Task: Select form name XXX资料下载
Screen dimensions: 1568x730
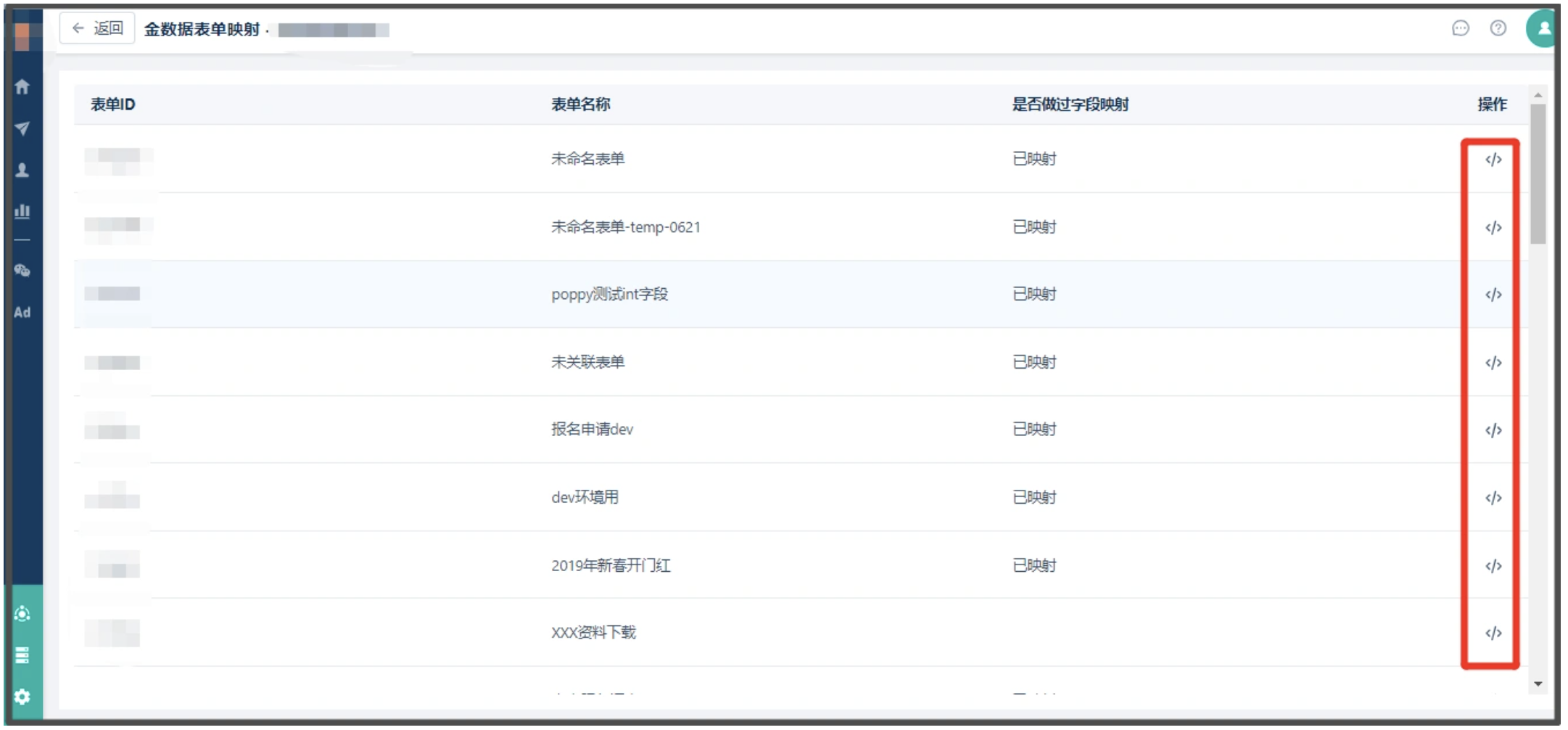Action: point(594,633)
